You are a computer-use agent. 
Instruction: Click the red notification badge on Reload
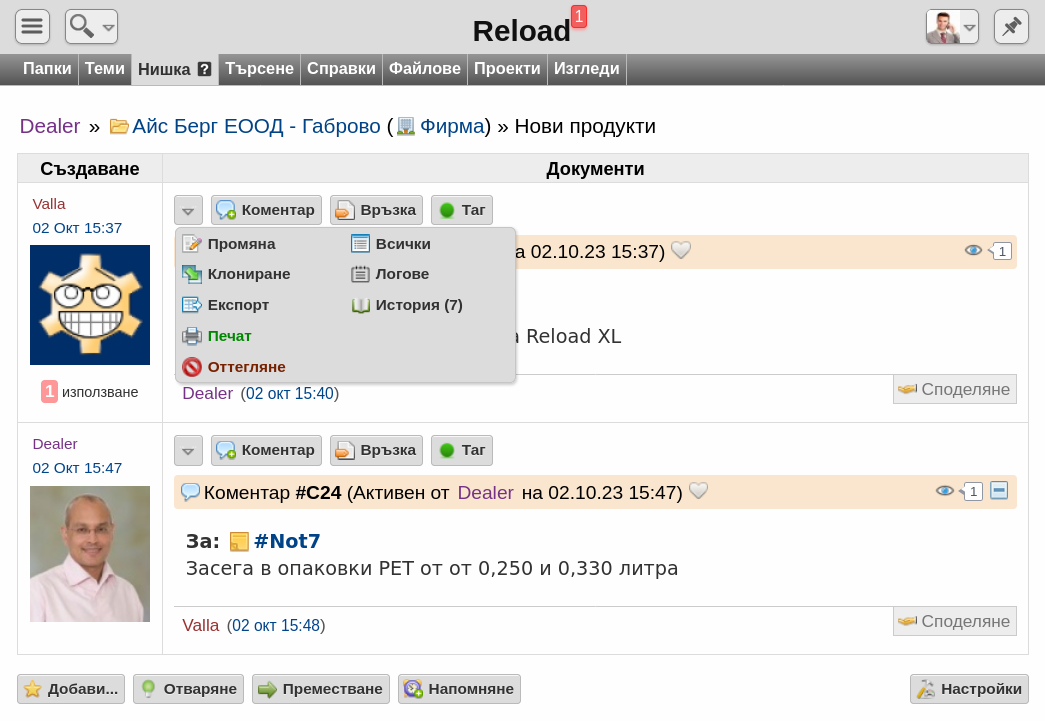coord(578,16)
